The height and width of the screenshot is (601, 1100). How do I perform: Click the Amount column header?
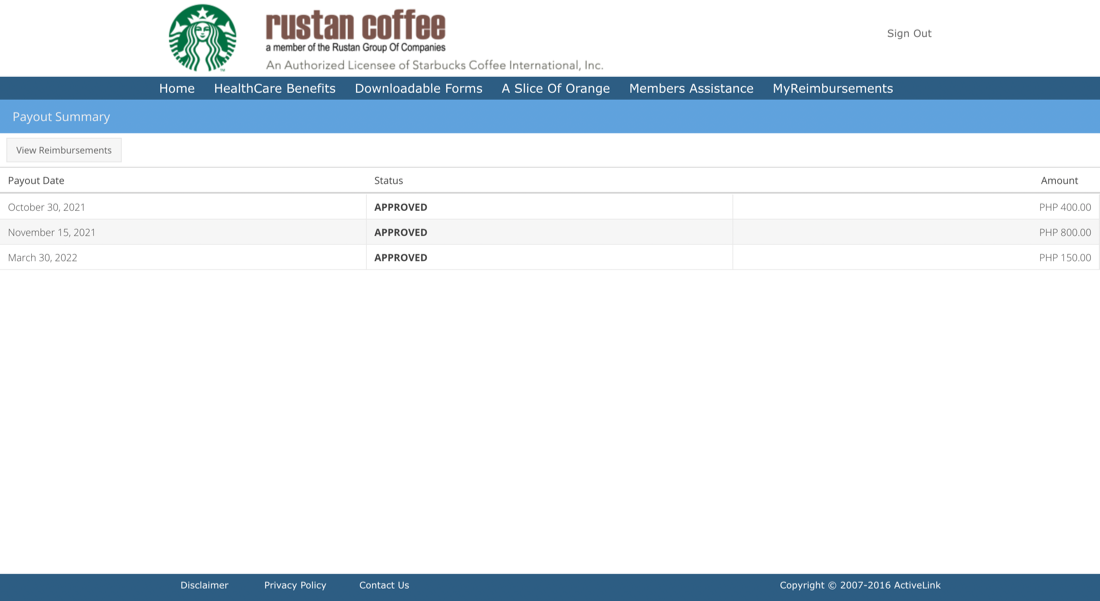[x=1059, y=181]
